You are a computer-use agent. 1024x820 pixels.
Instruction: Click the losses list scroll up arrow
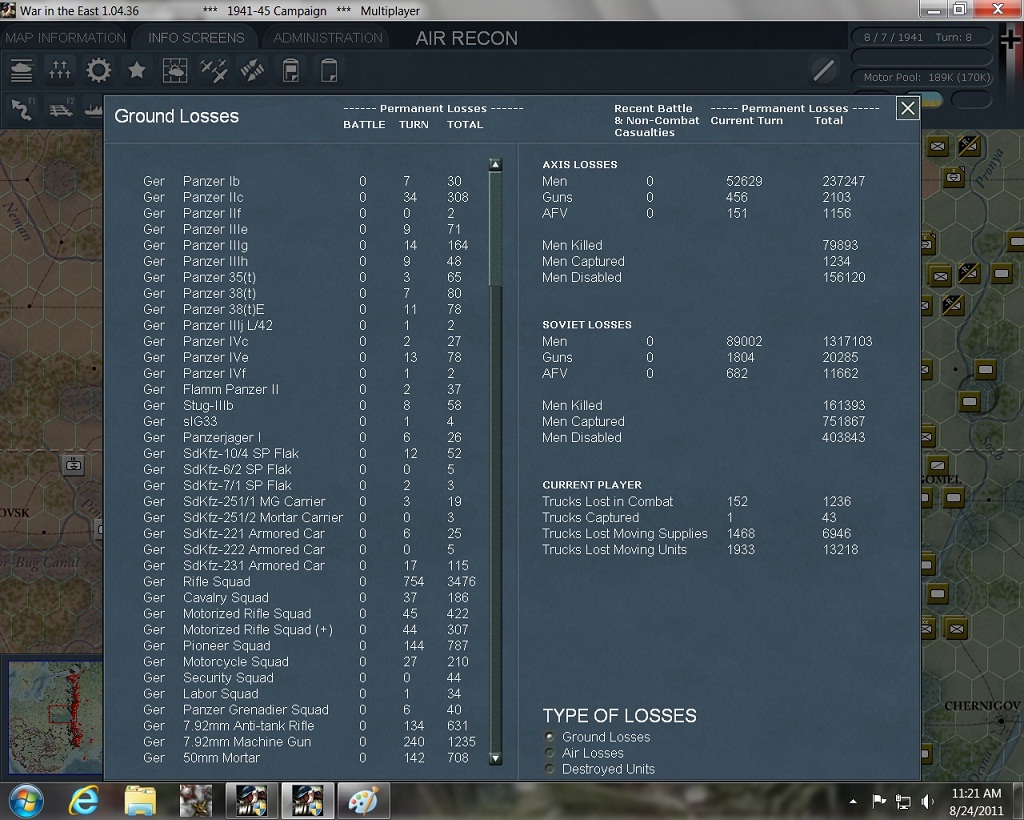(495, 165)
